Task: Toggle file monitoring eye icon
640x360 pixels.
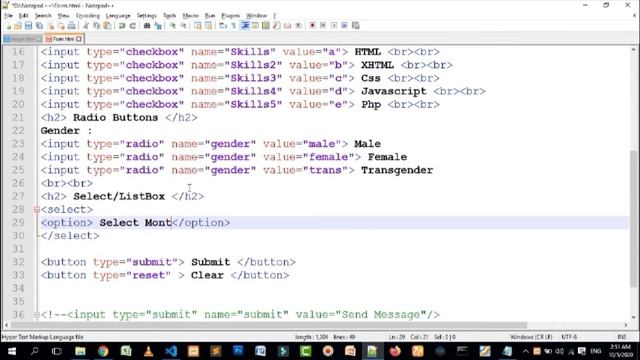Action: point(298,26)
